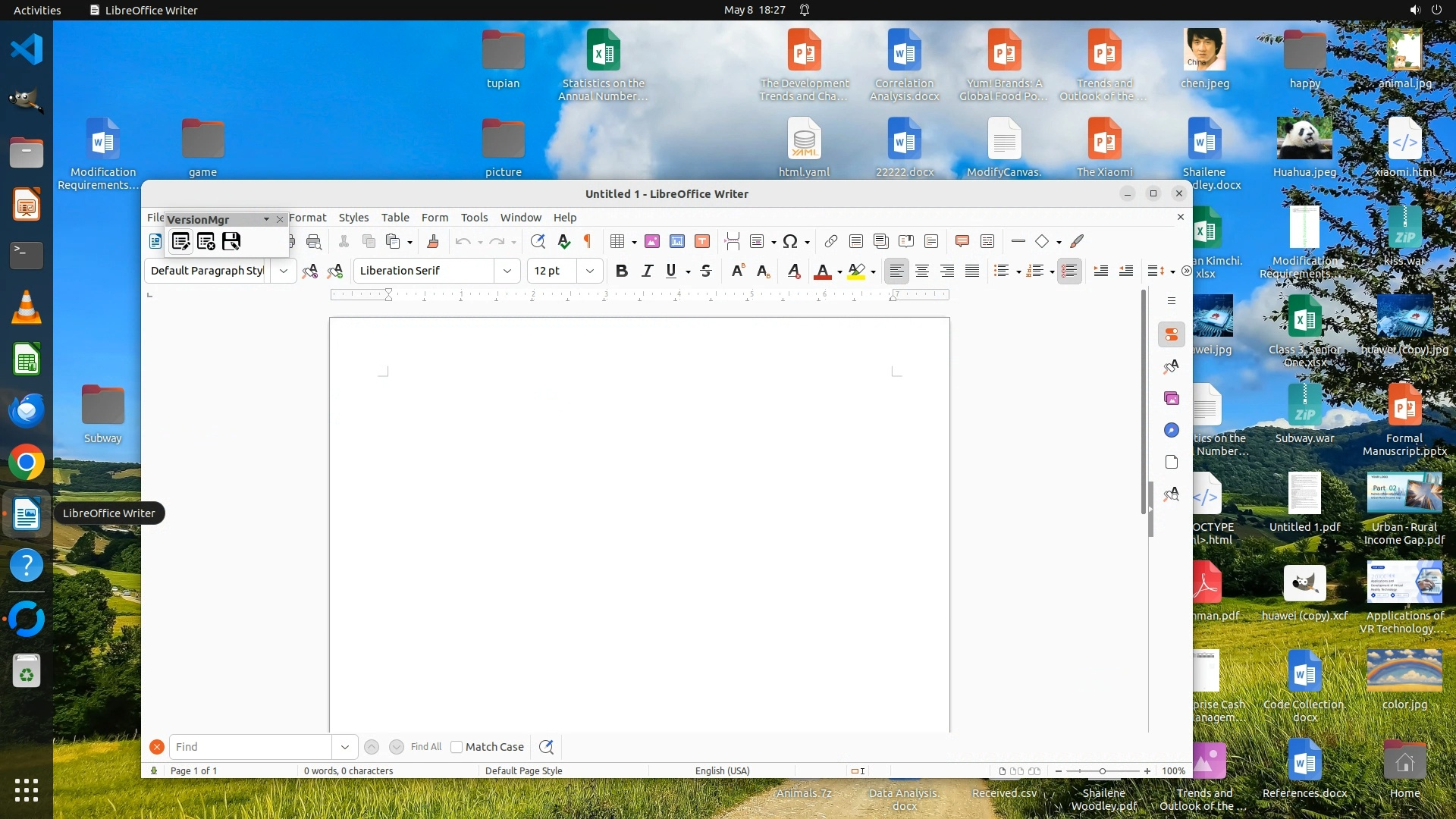
Task: Click the Find All button
Action: click(x=425, y=747)
